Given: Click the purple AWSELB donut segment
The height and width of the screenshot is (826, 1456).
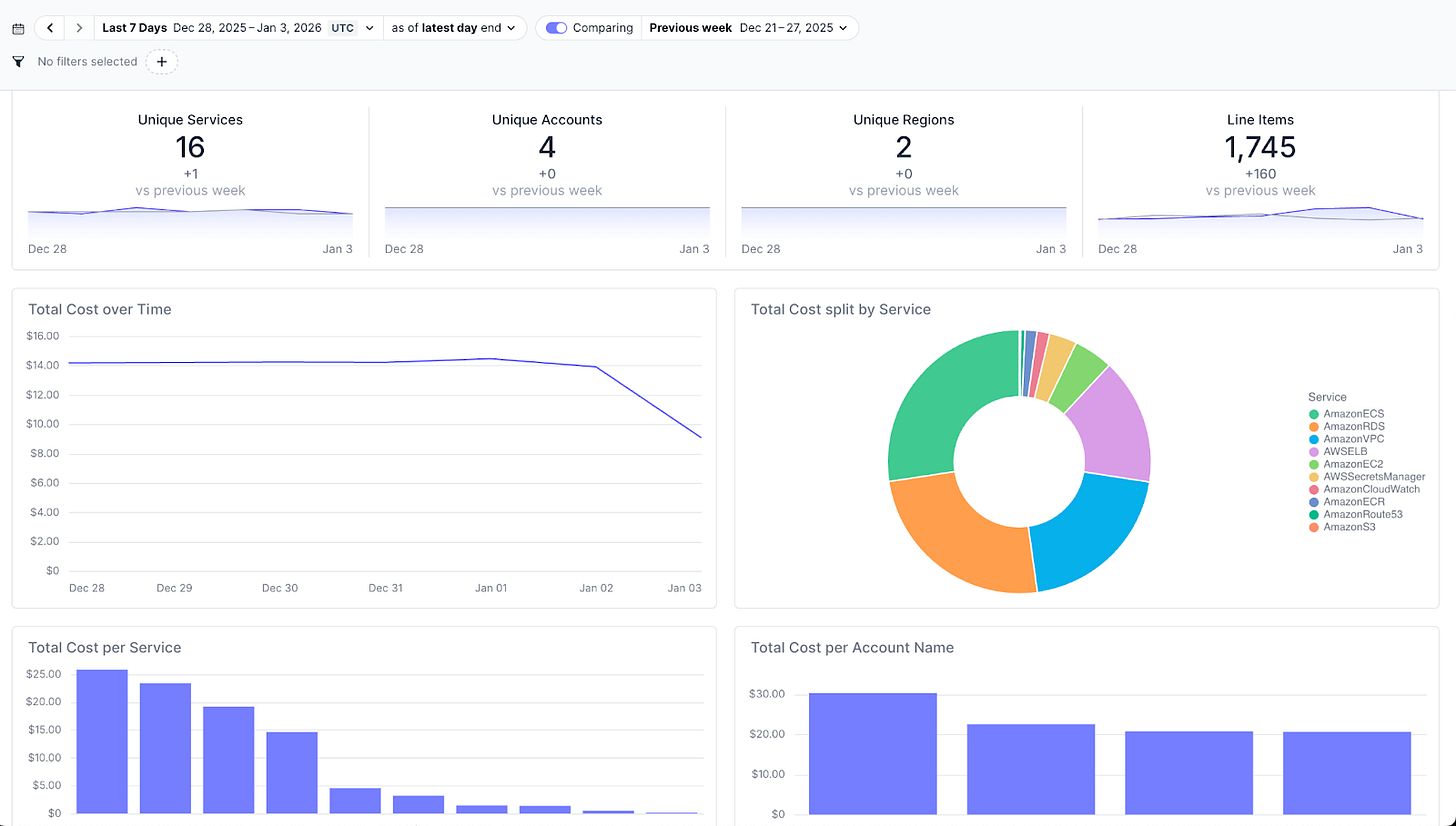Looking at the screenshot, I should tap(1114, 425).
